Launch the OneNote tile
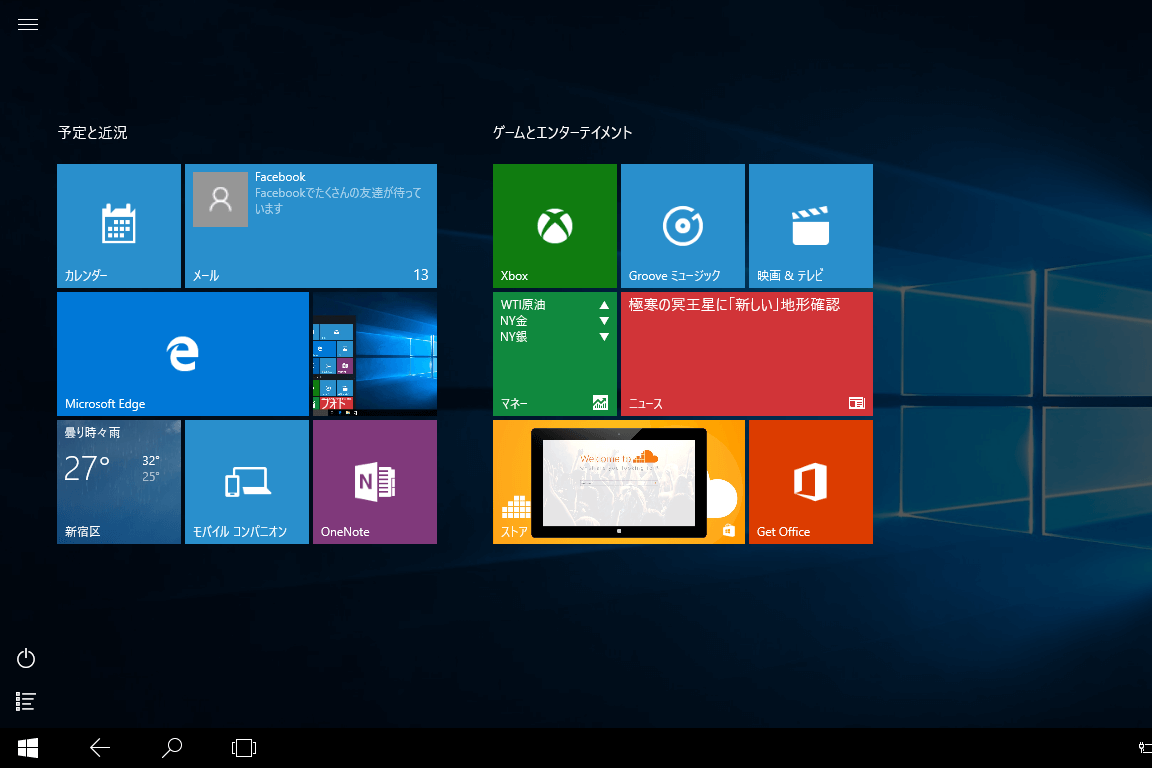Viewport: 1152px width, 768px height. [x=375, y=482]
